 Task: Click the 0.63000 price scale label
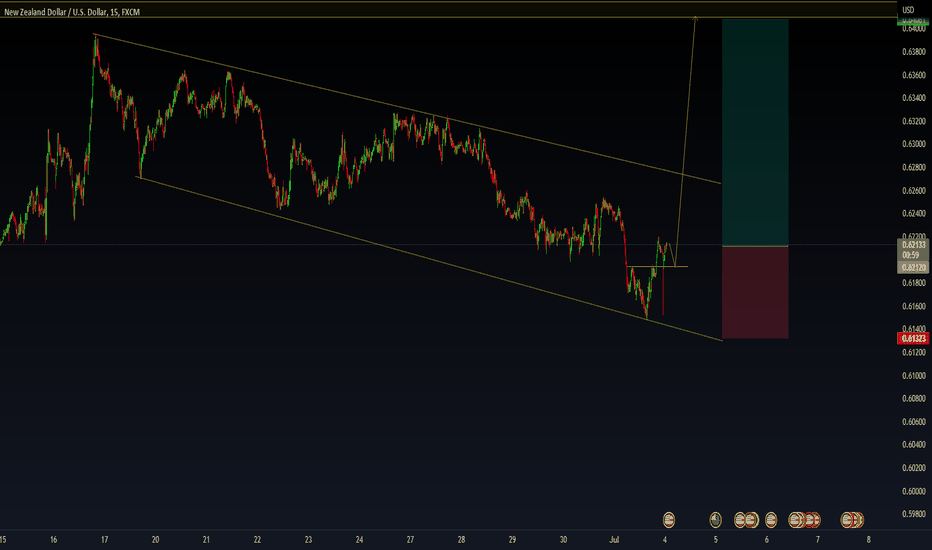[914, 144]
